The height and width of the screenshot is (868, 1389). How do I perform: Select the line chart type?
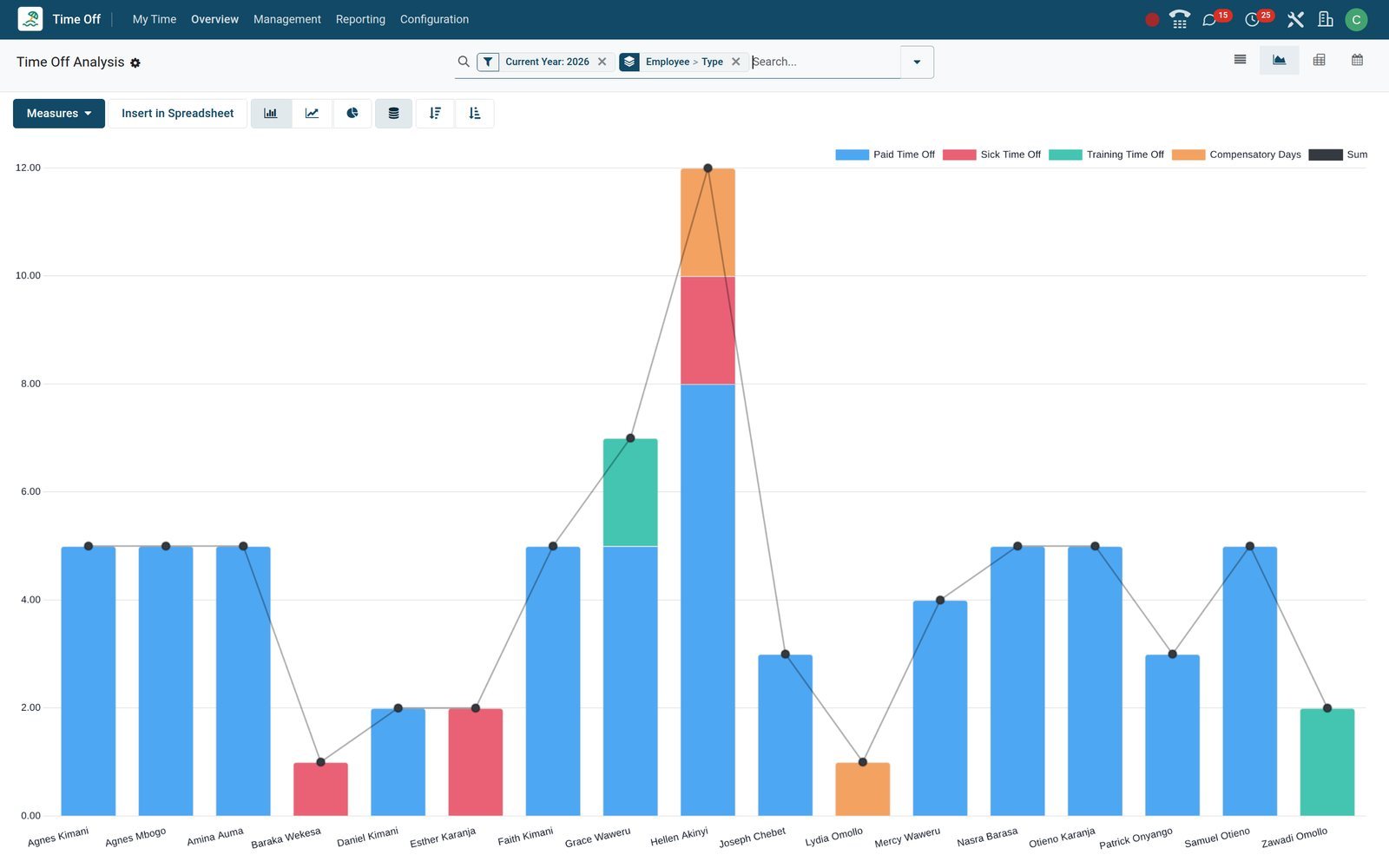pyautogui.click(x=312, y=113)
